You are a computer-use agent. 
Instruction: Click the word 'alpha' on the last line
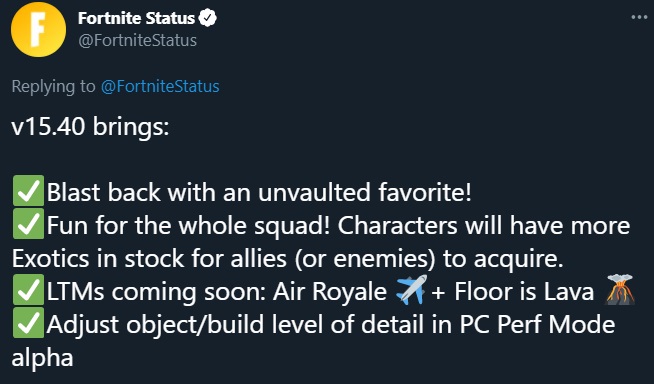tap(42, 358)
